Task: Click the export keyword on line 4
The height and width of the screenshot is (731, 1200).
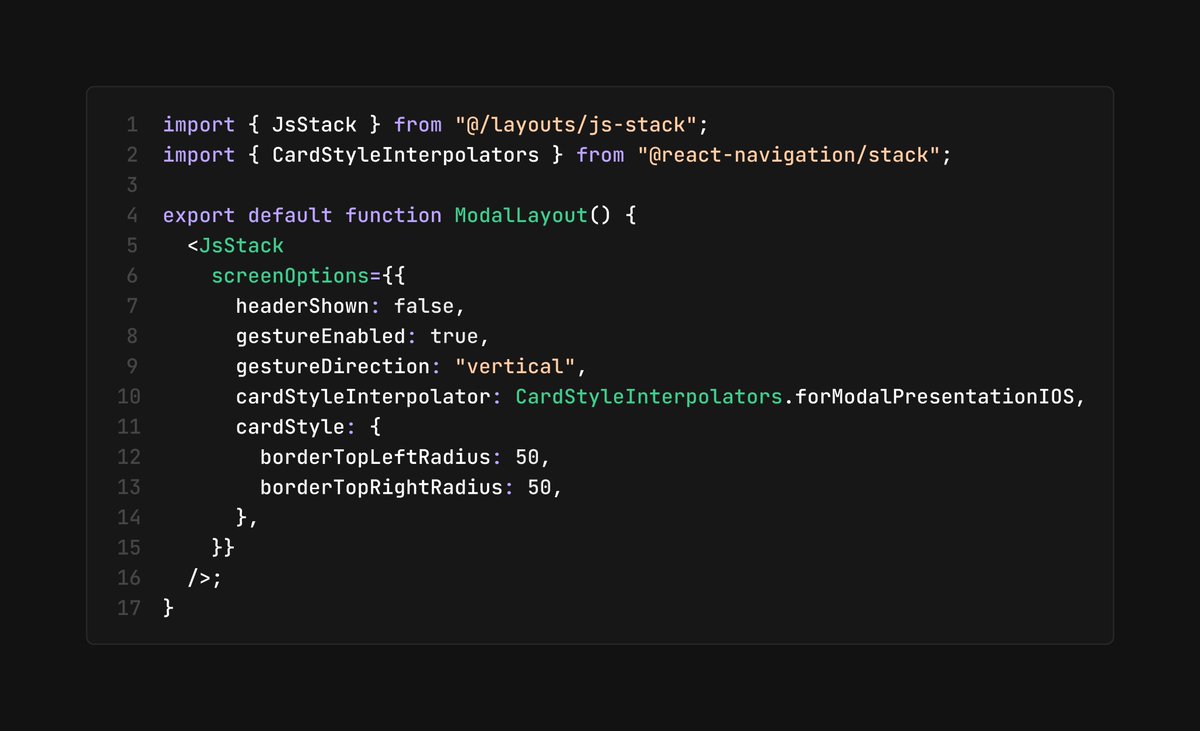Action: tap(199, 215)
